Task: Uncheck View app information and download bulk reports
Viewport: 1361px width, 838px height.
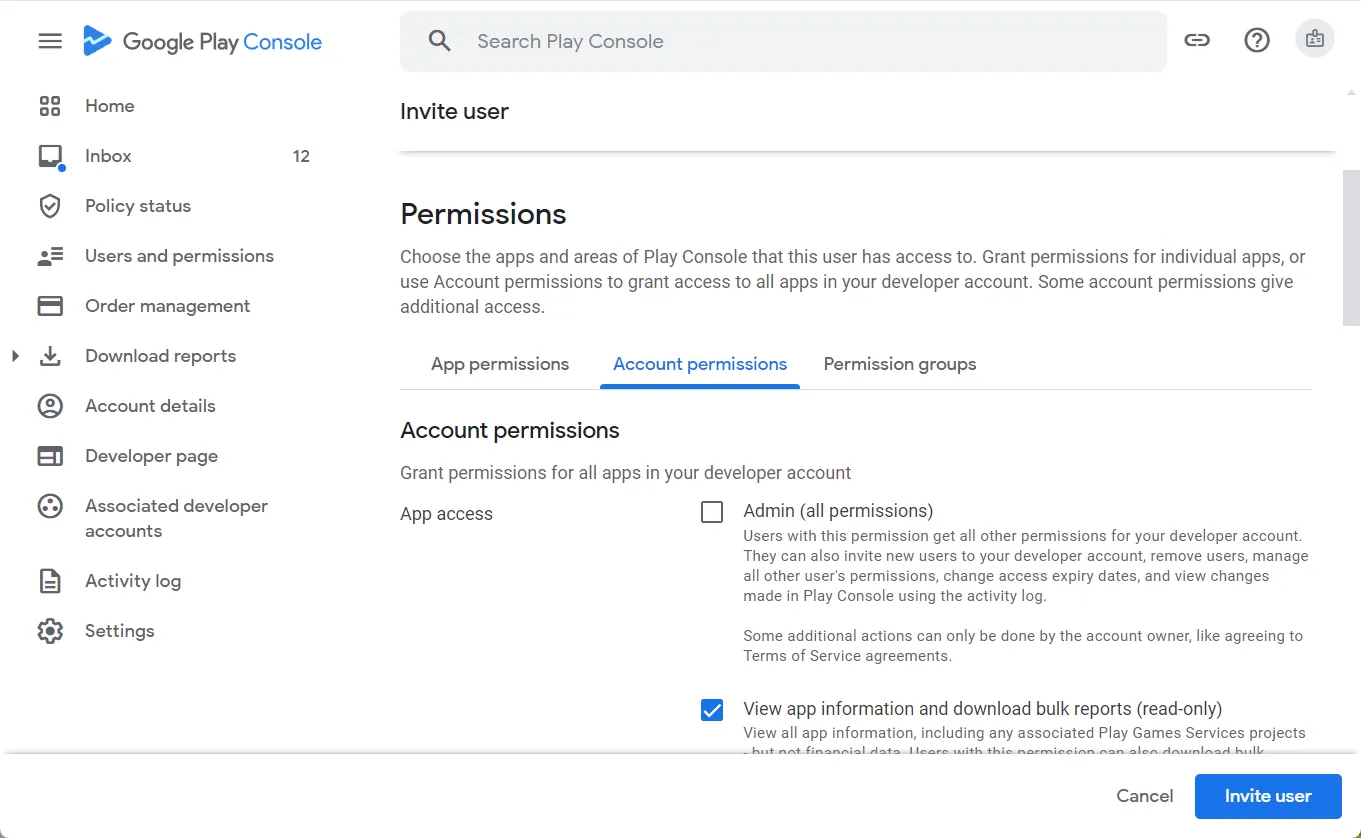Action: point(711,709)
